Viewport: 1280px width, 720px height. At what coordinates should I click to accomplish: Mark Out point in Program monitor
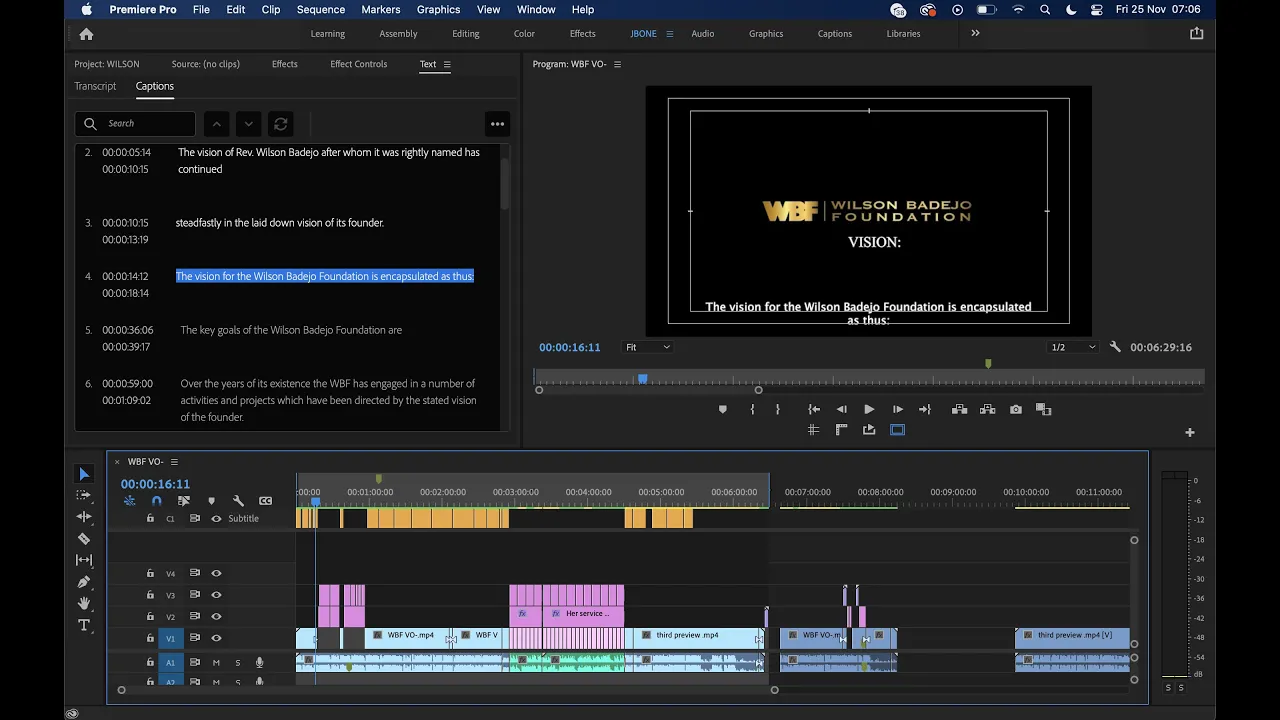coord(777,409)
